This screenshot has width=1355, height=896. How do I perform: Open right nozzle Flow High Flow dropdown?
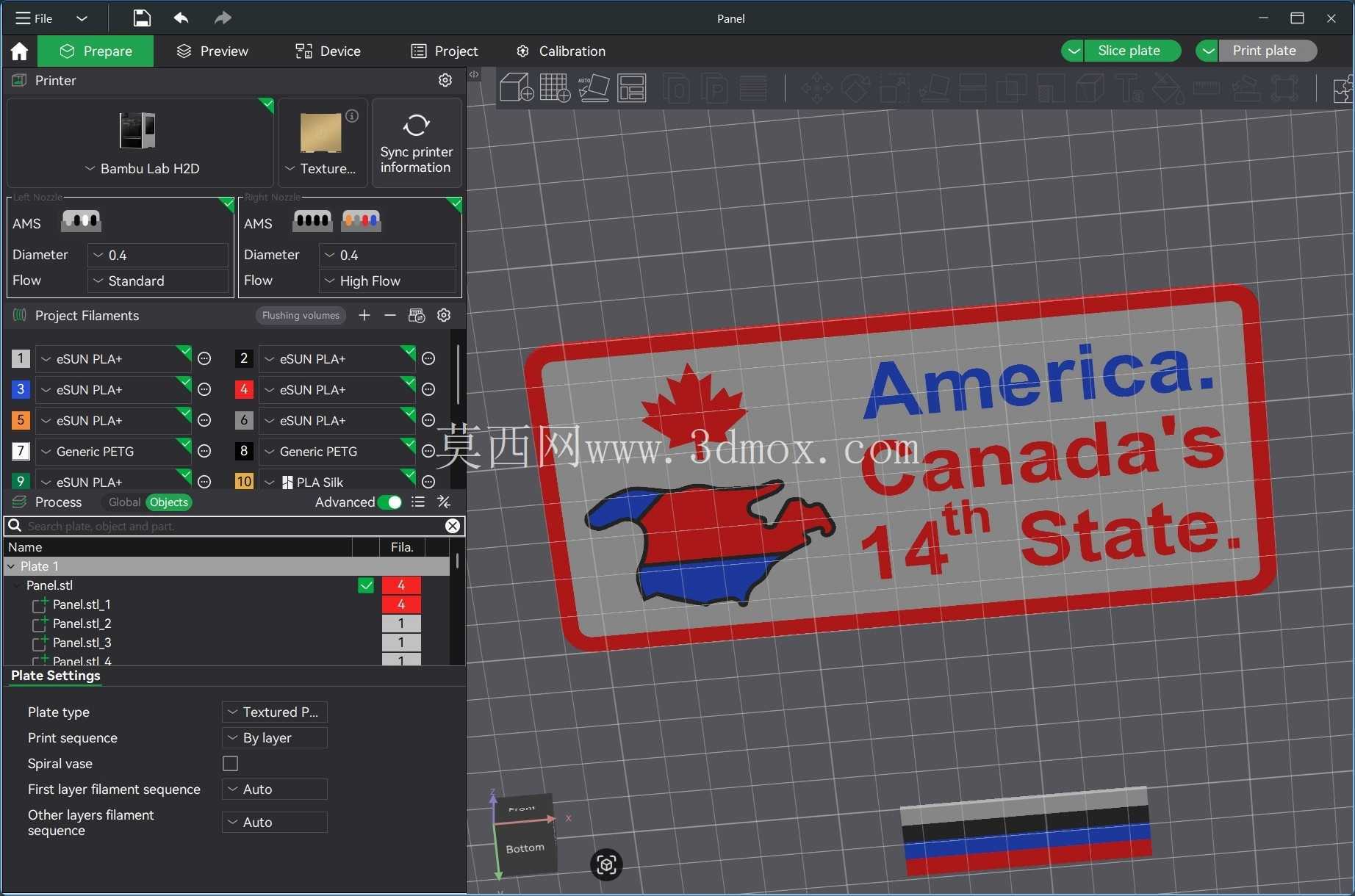pos(388,281)
